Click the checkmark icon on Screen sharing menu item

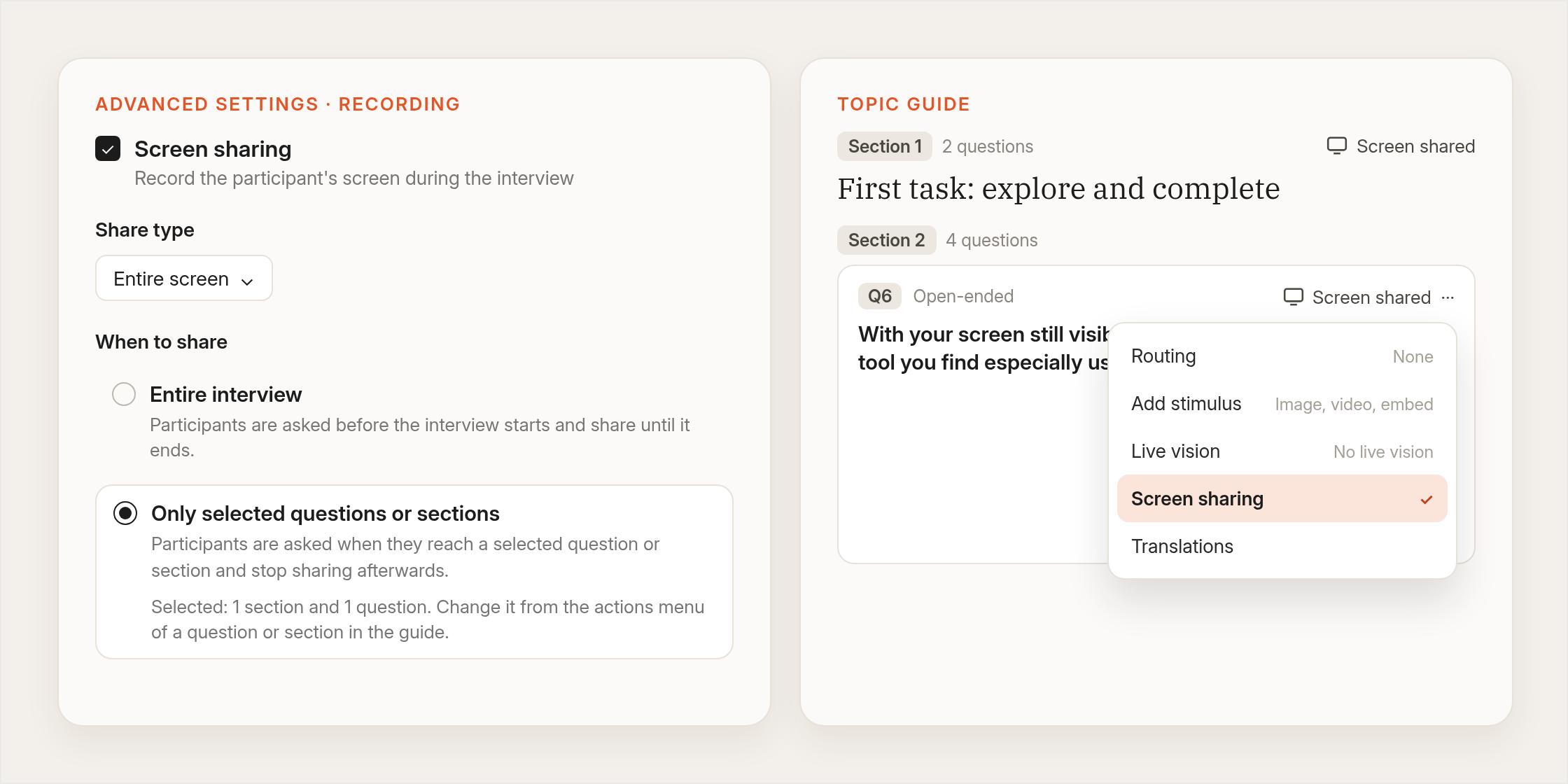click(1427, 499)
